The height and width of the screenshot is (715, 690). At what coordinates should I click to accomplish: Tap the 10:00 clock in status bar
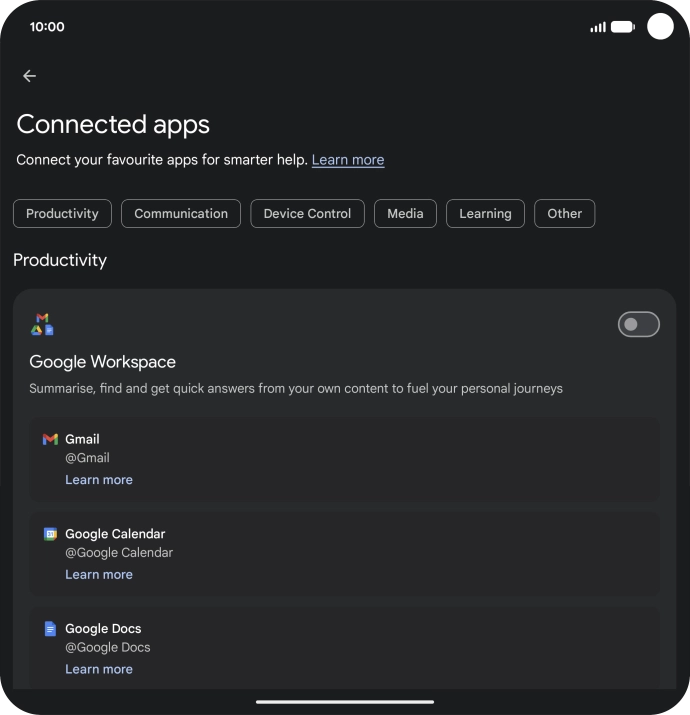click(x=47, y=27)
